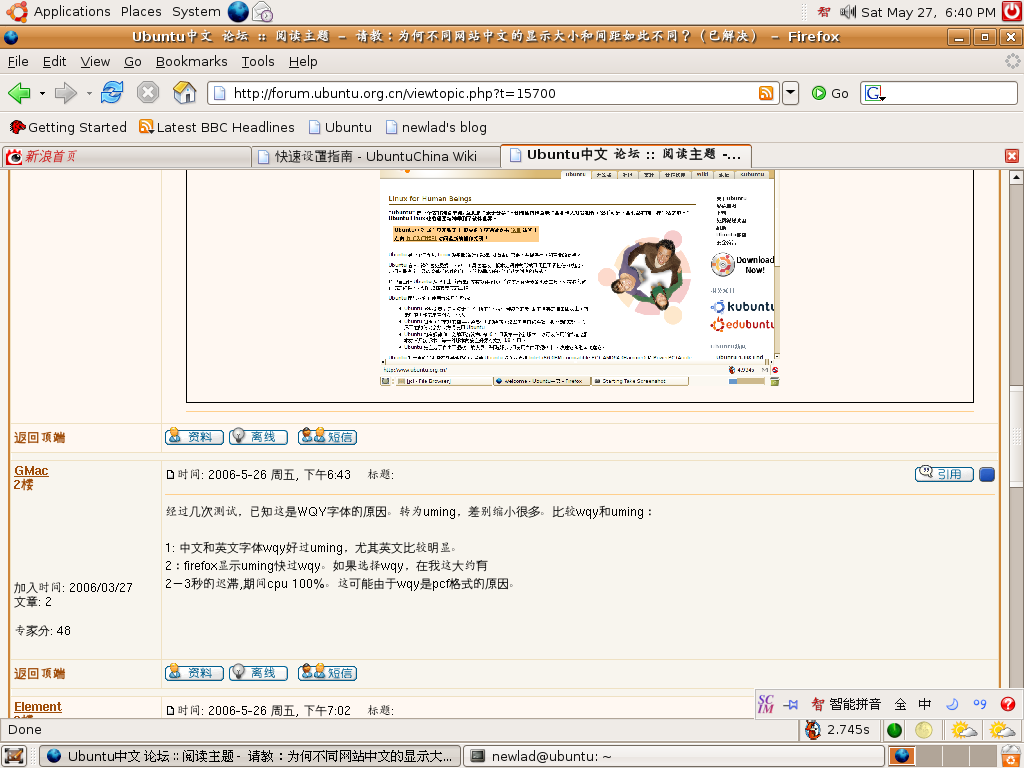Screen dimensions: 1024x768
Task: Open the Ubuntu bookmark in bookmarks toolbar
Action: click(340, 127)
